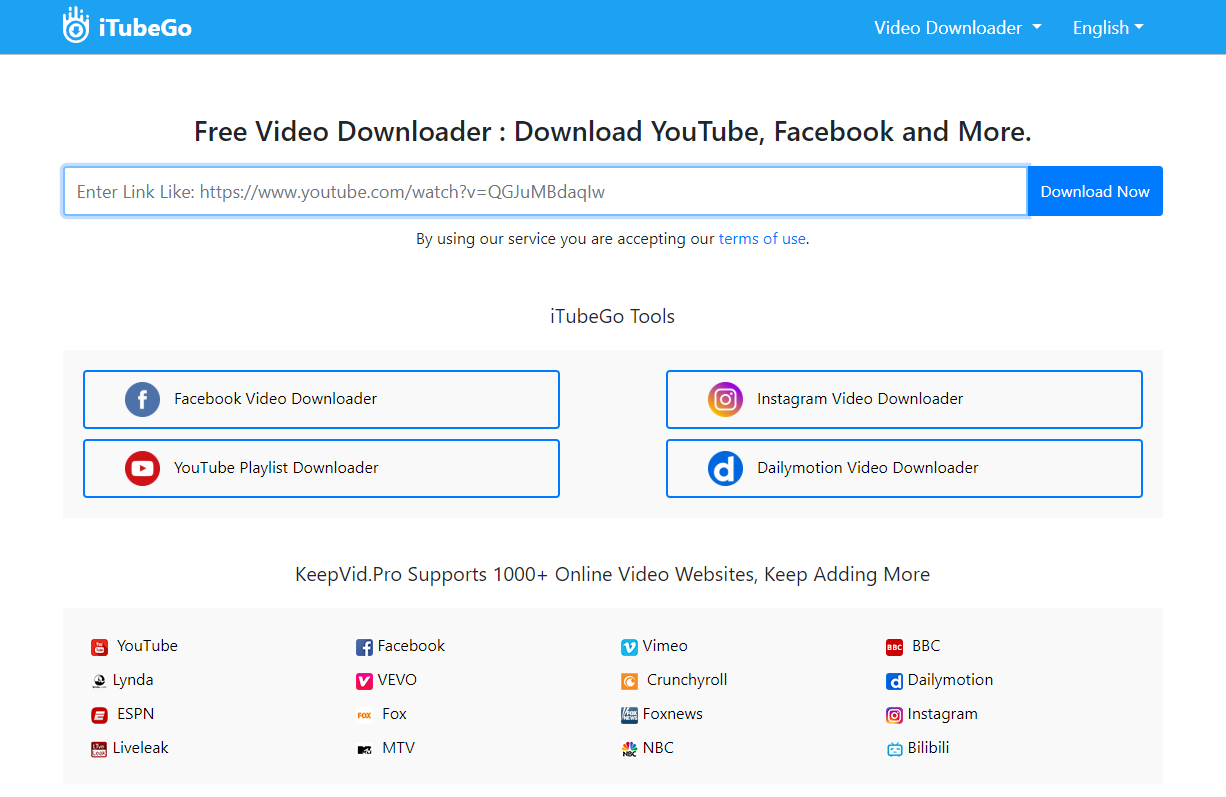Select Fox in supported sites list
The width and height of the screenshot is (1226, 797).
394,714
